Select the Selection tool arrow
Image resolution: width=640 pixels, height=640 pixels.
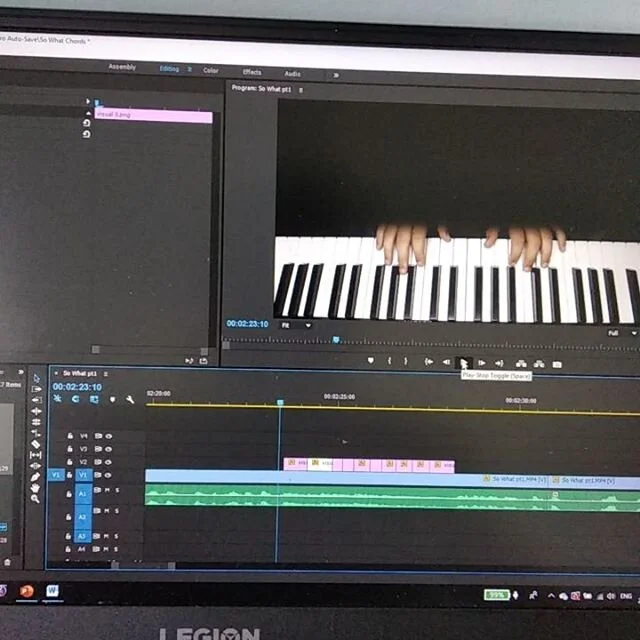[36, 378]
